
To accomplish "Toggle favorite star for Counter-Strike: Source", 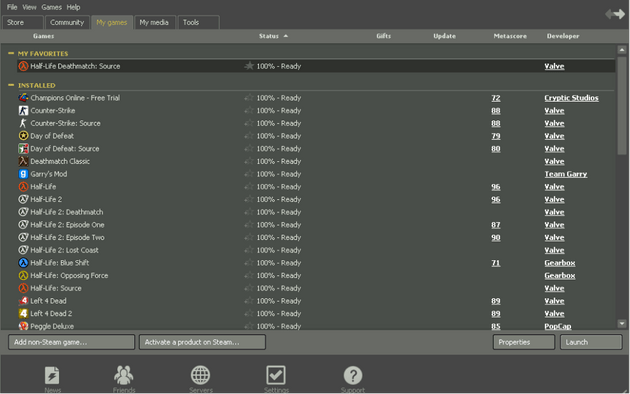I will coord(249,123).
